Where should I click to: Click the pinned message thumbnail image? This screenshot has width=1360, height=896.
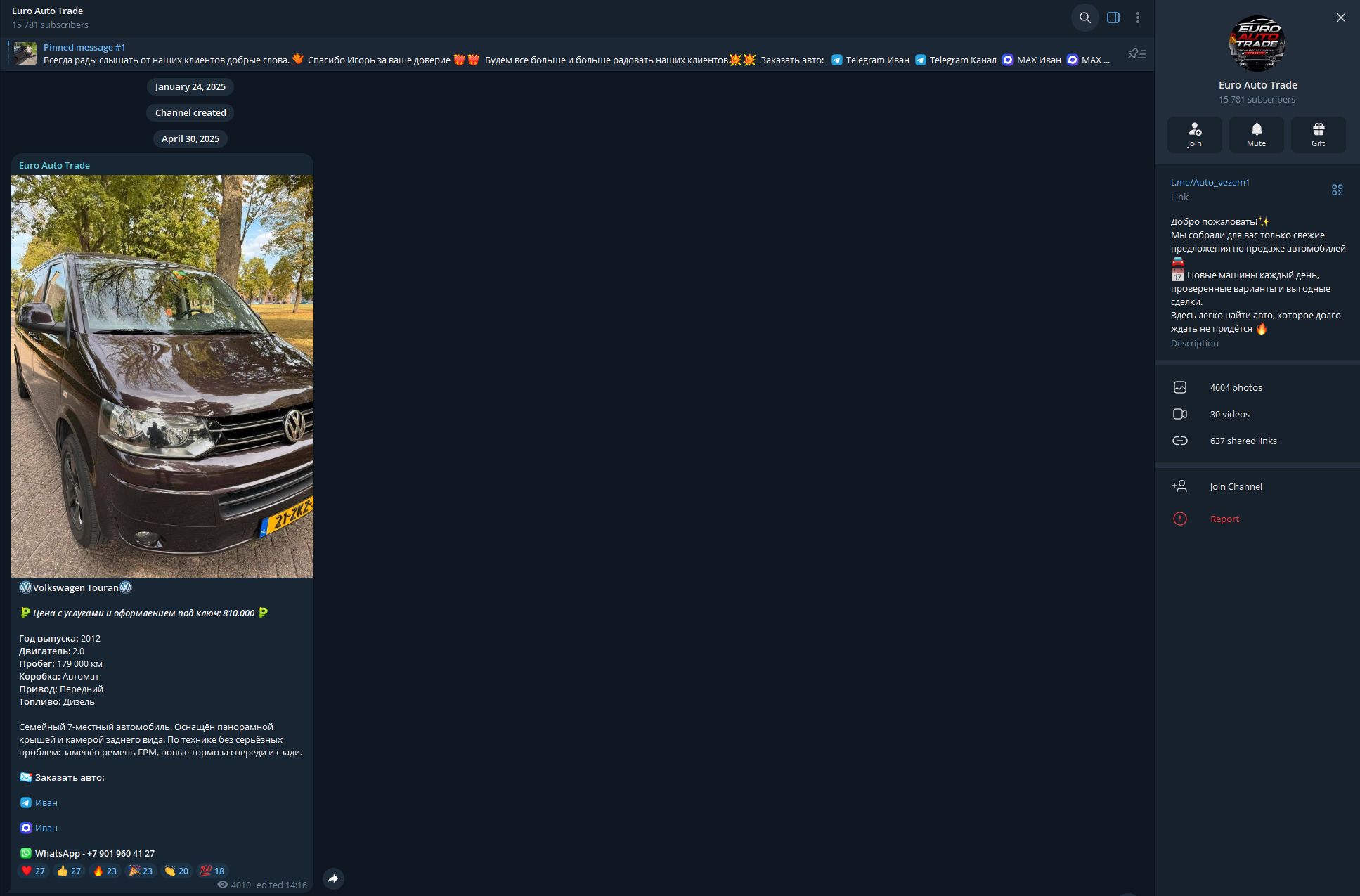click(25, 53)
